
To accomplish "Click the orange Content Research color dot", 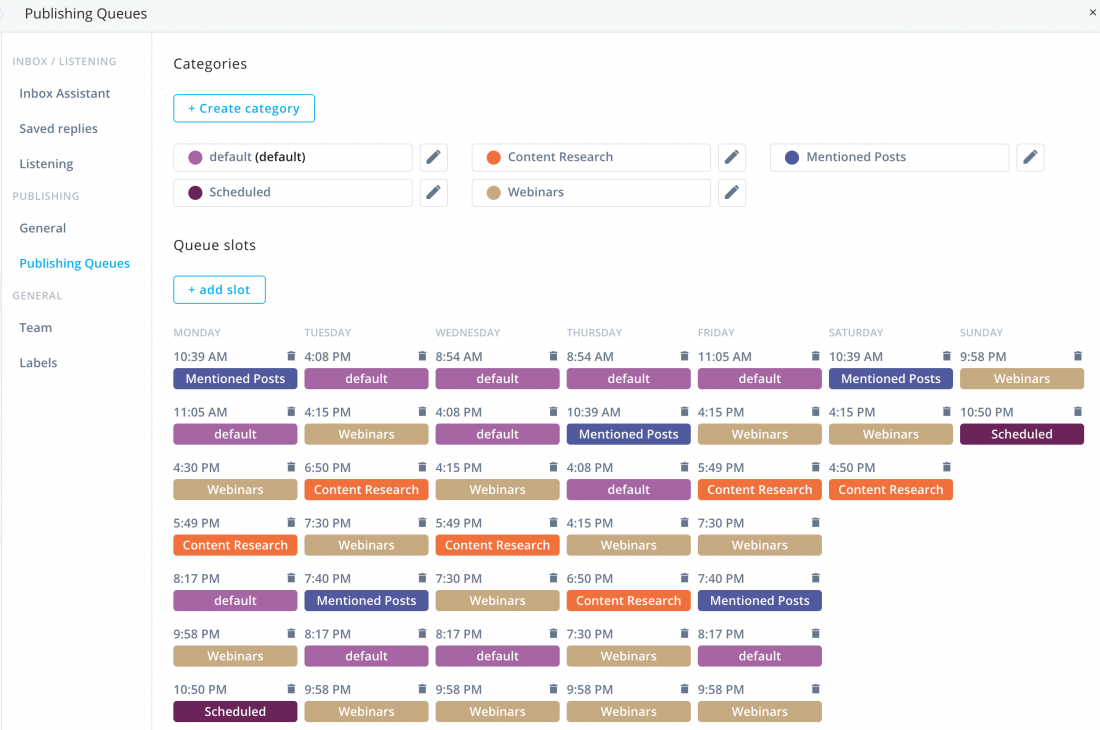I will pyautogui.click(x=493, y=158).
